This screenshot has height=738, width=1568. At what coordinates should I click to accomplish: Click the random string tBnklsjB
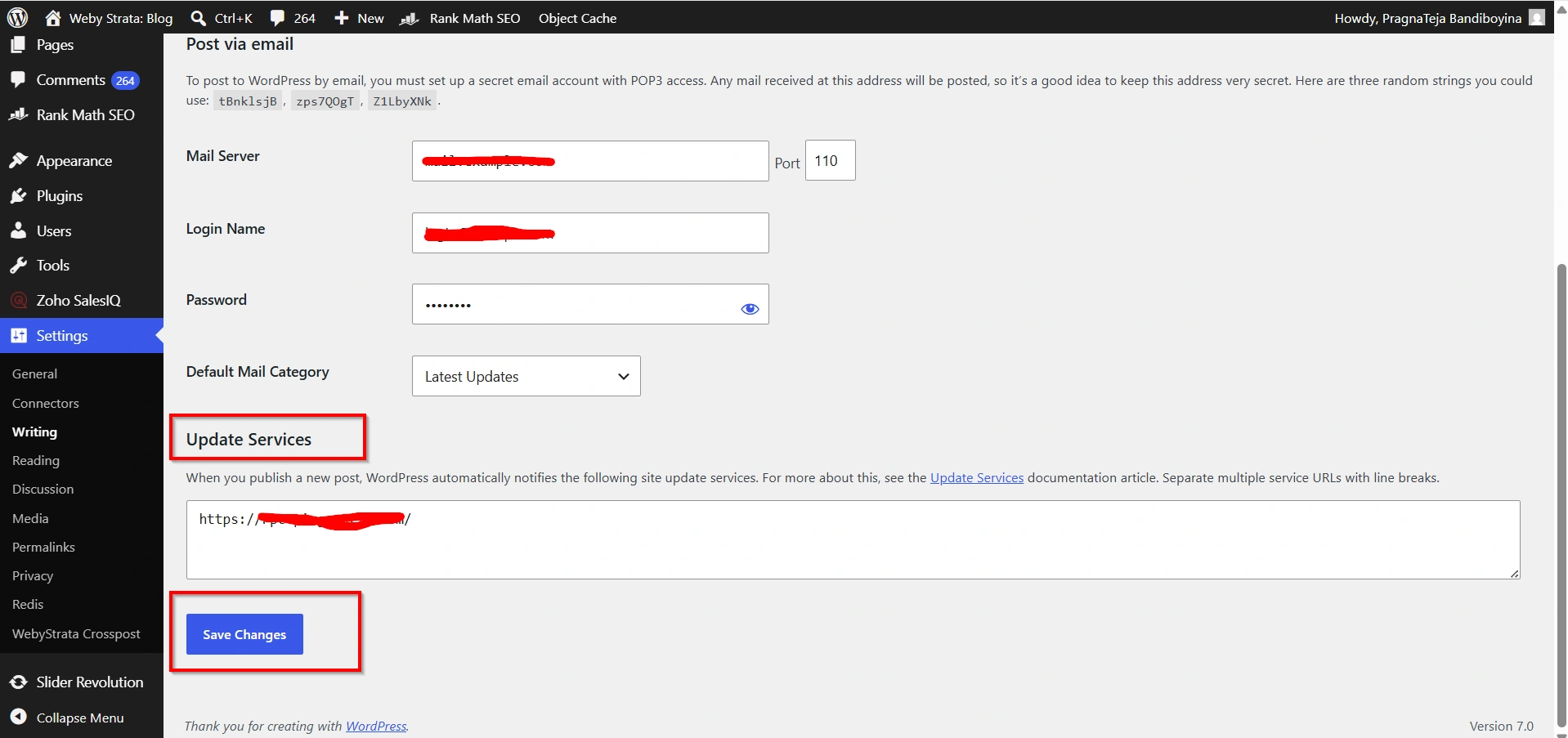tap(248, 101)
